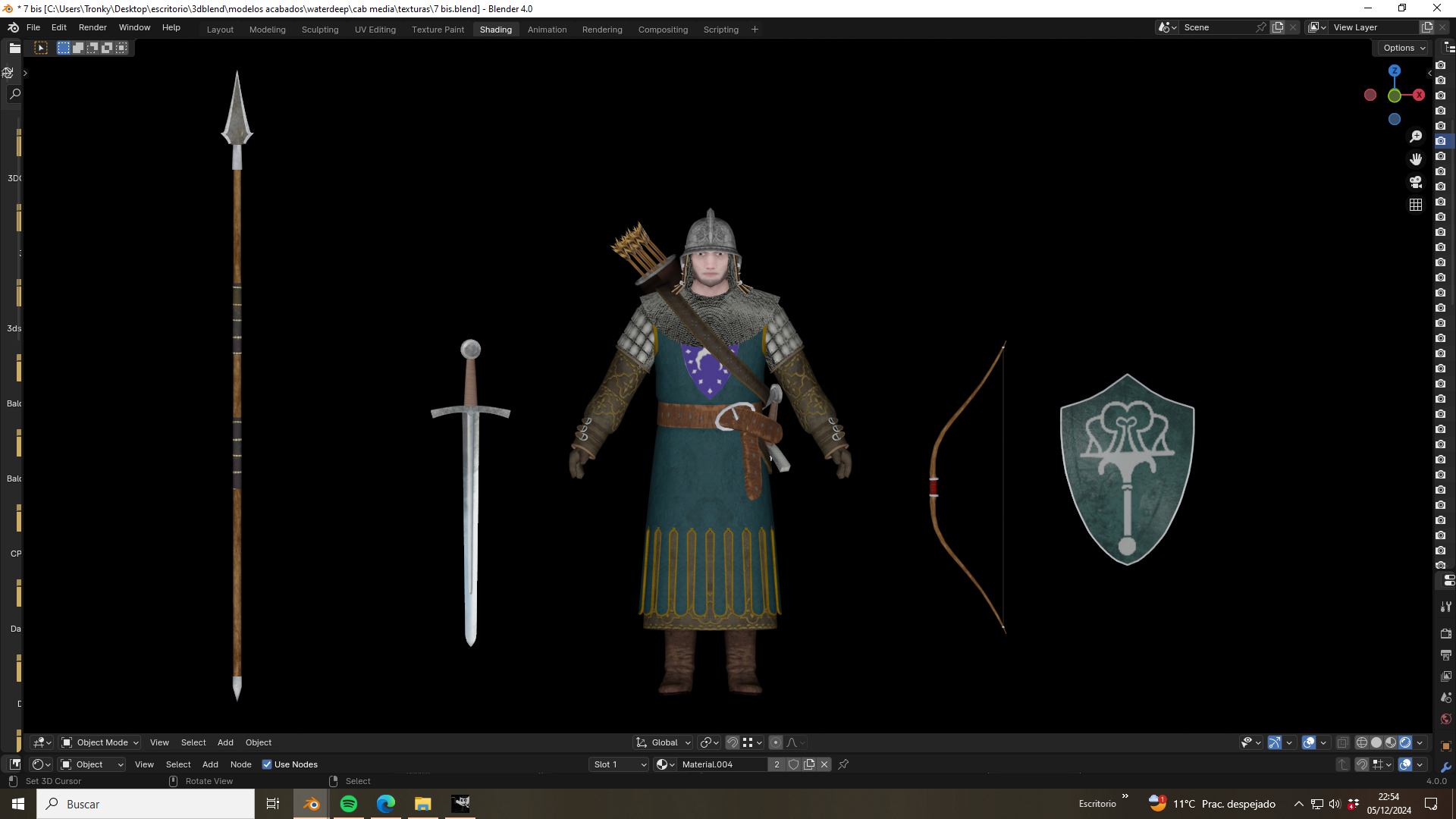This screenshot has height=819, width=1456.
Task: Open the Global transform orientation dropdown
Action: [x=664, y=742]
